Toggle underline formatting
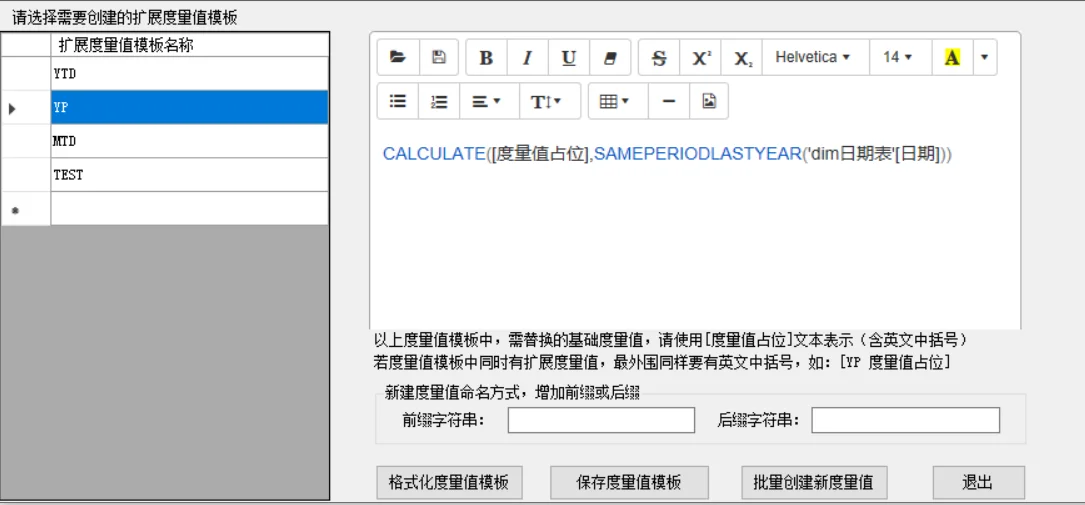Image resolution: width=1085 pixels, height=505 pixels. tap(569, 57)
